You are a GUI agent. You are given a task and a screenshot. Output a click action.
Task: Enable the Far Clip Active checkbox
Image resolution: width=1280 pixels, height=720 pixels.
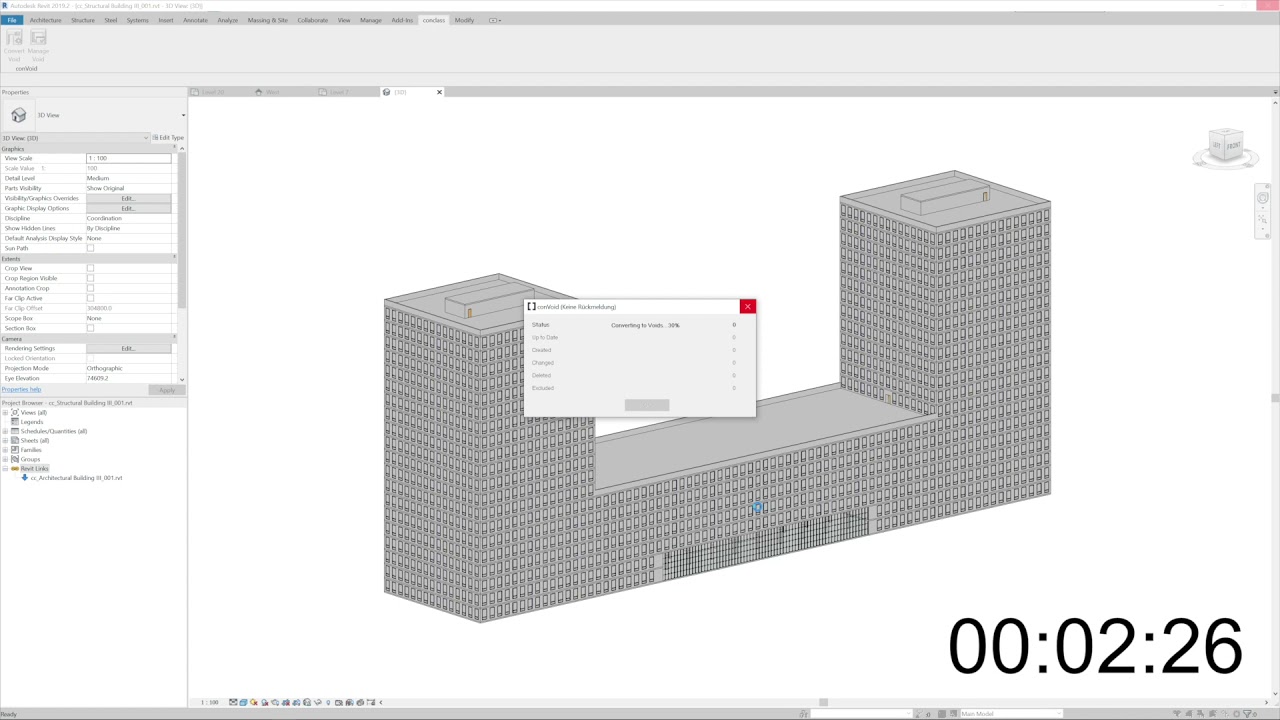click(90, 298)
